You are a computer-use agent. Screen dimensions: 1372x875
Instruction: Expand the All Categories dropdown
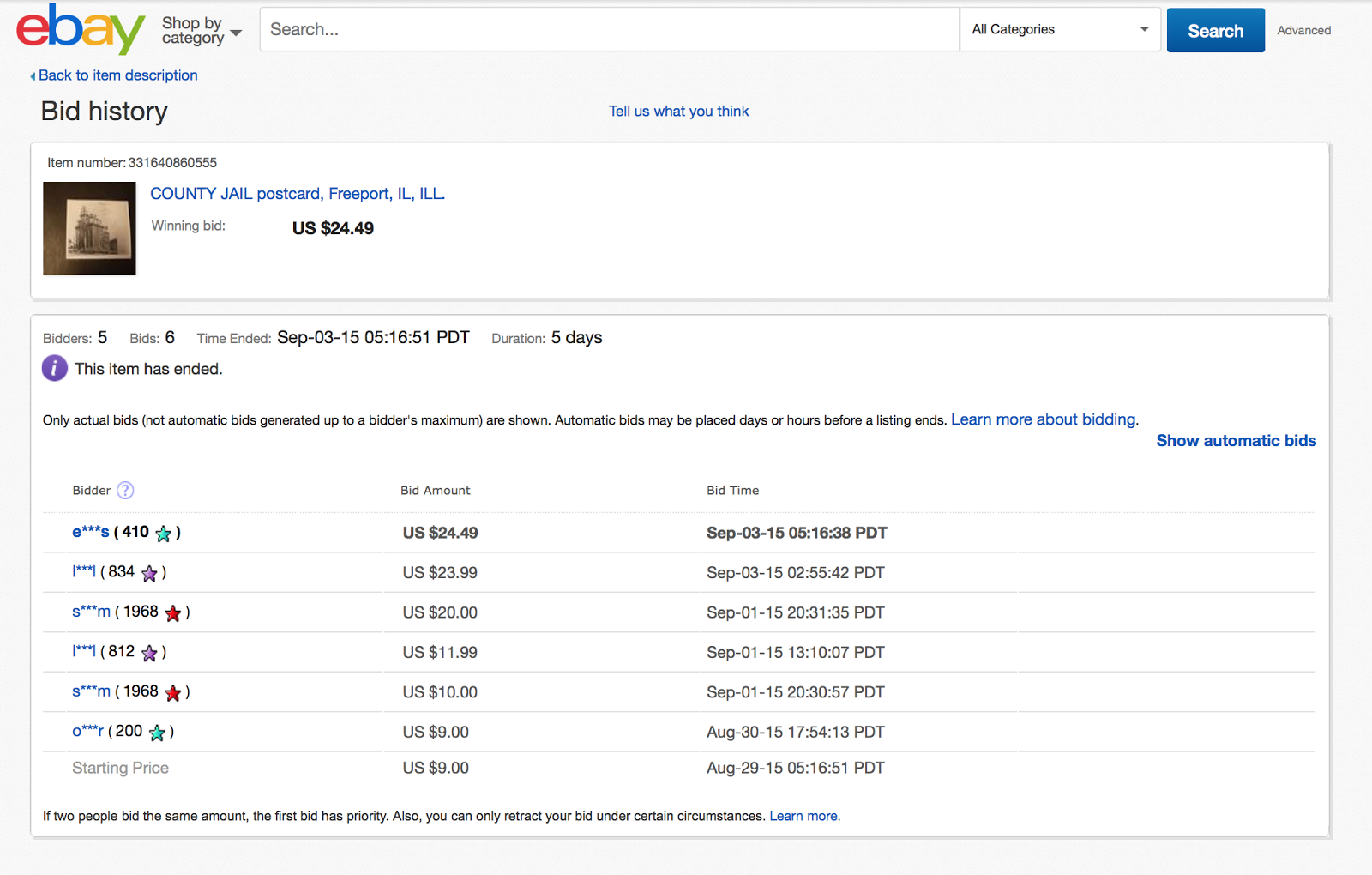click(1059, 29)
